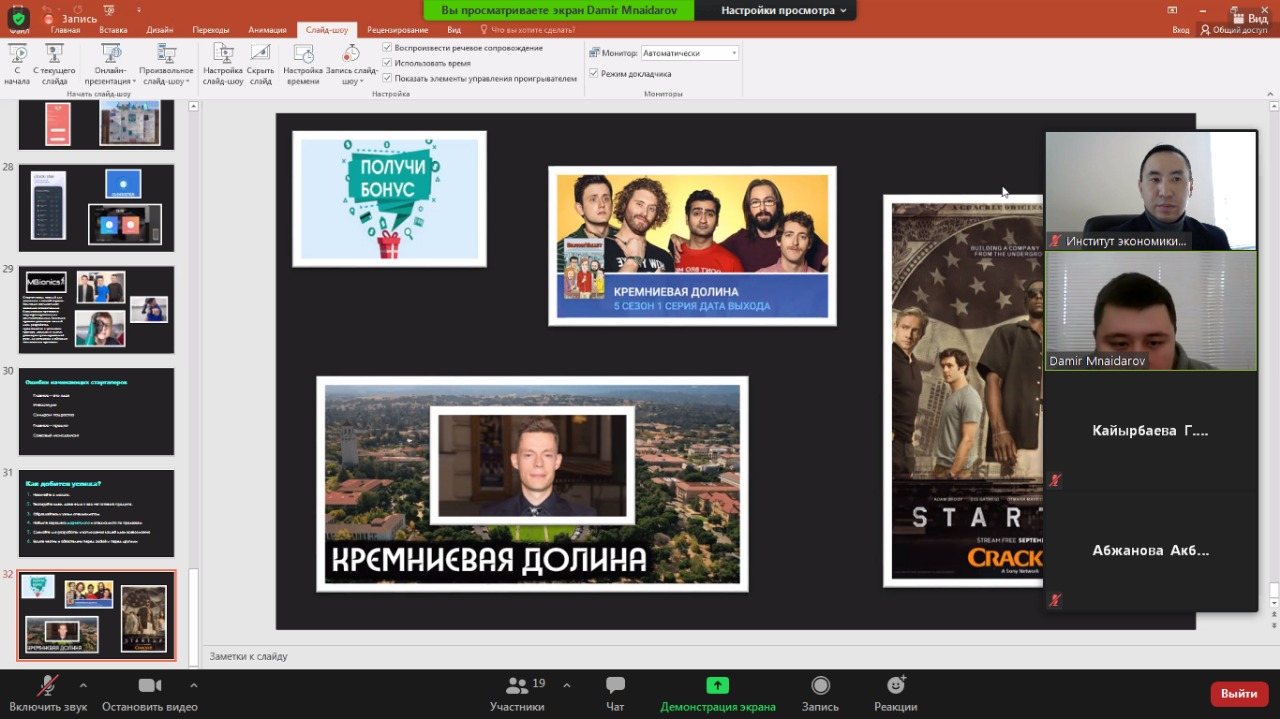
Task: Click Кайырбаева participant tile
Action: tap(1151, 431)
